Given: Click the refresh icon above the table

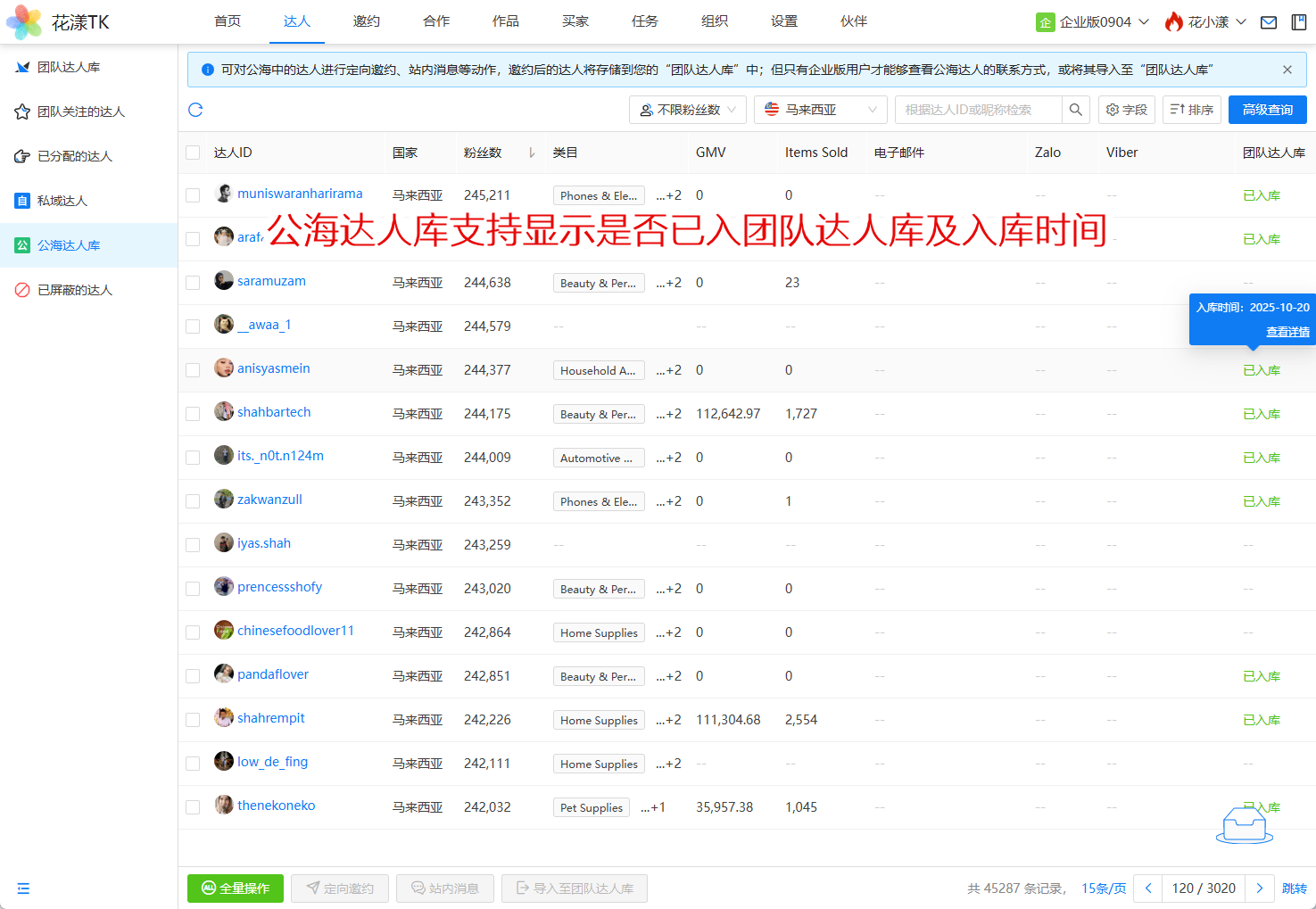Looking at the screenshot, I should coord(195,110).
